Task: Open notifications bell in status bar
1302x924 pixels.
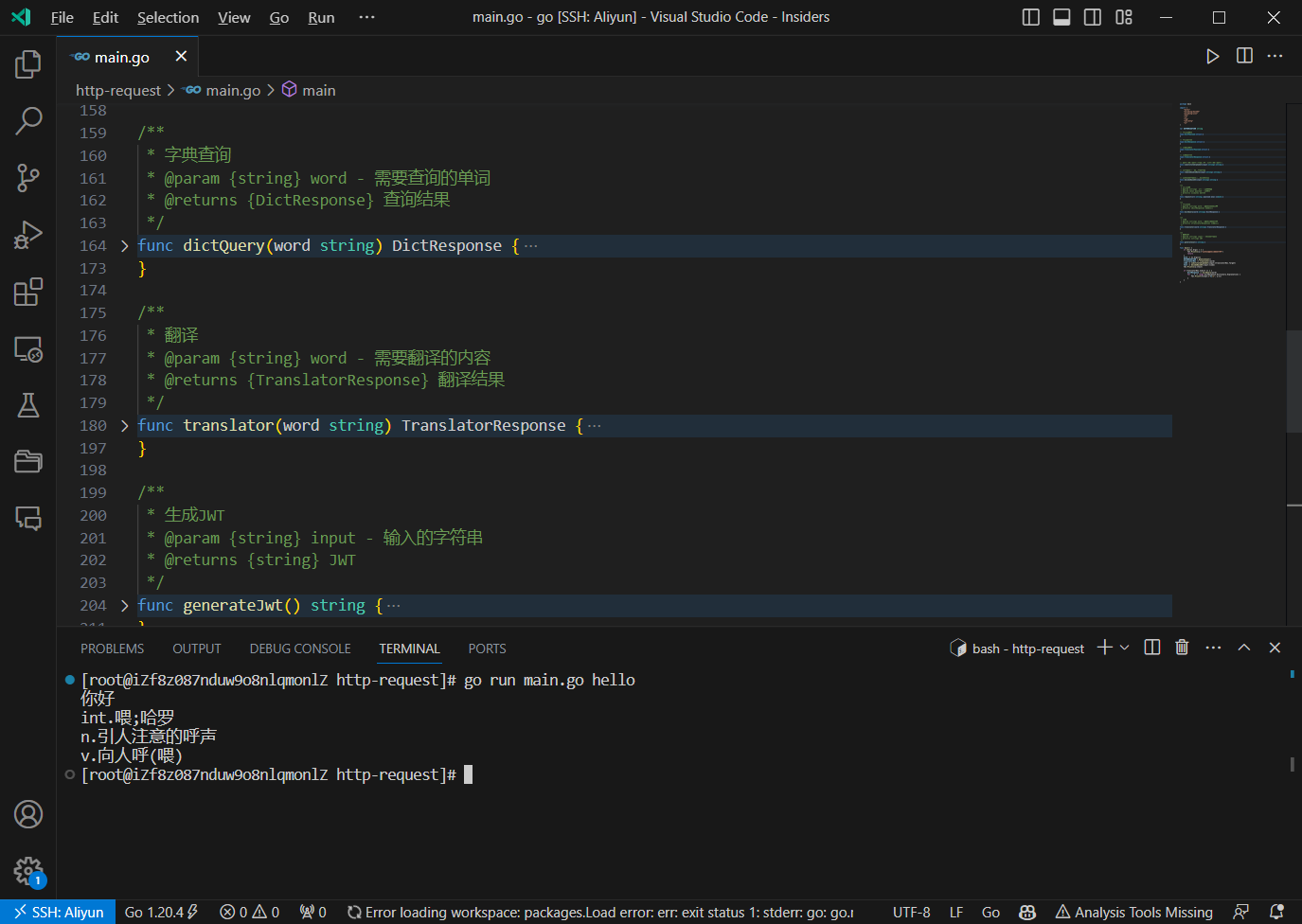Action: [x=1276, y=912]
